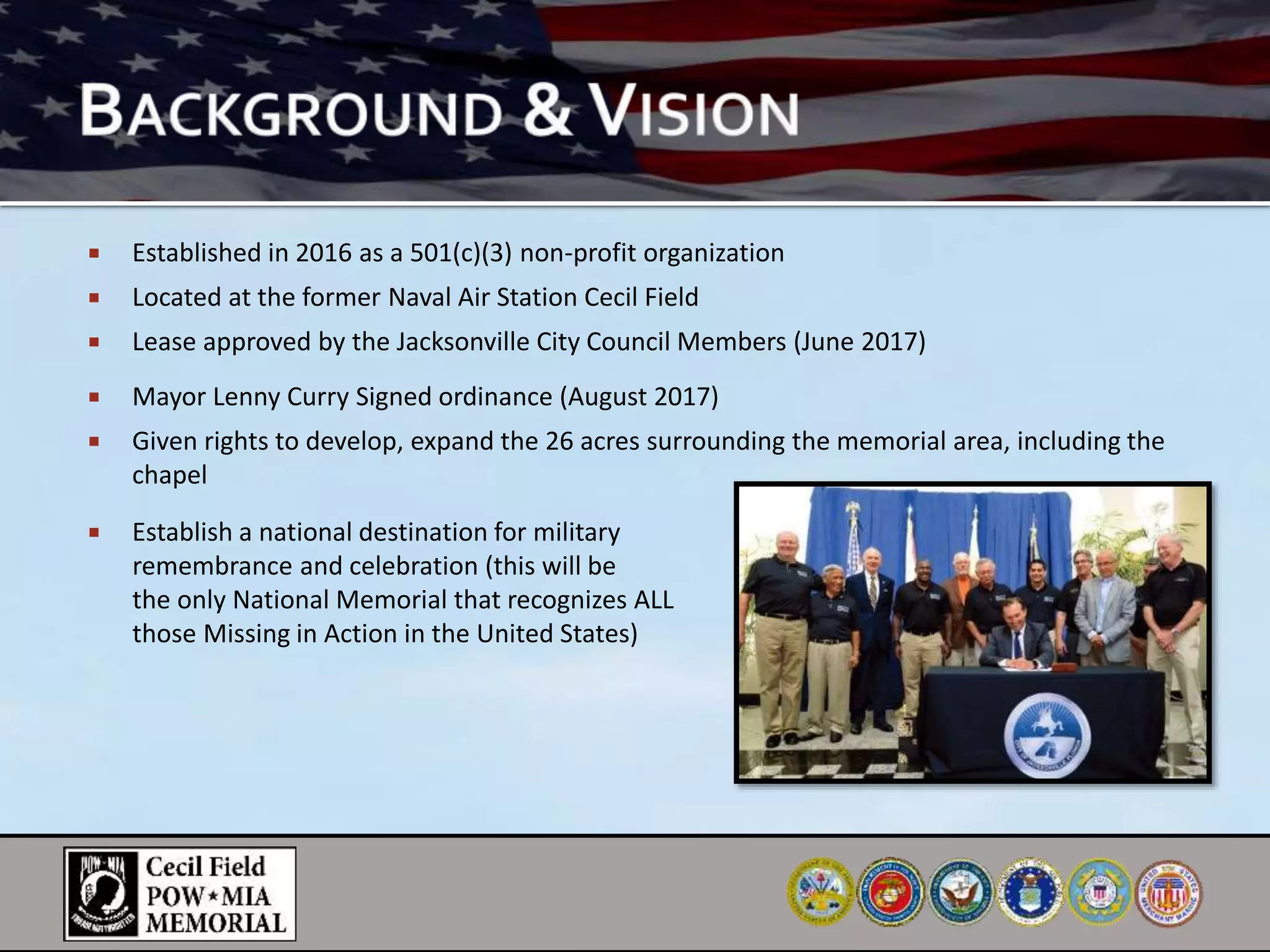Click the 'Establish a national destination' line
This screenshot has width=1270, height=952.
coord(376,532)
